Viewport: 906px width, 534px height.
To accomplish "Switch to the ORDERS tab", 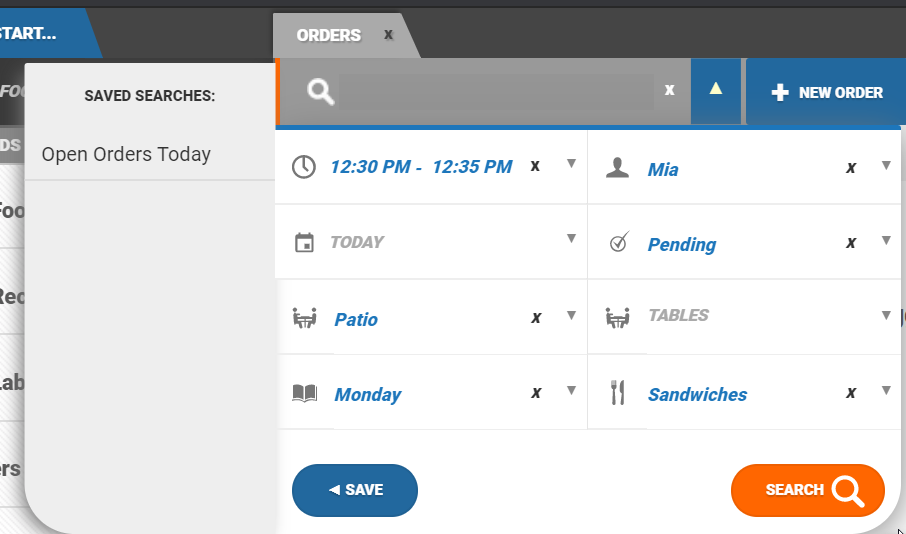I will point(329,36).
